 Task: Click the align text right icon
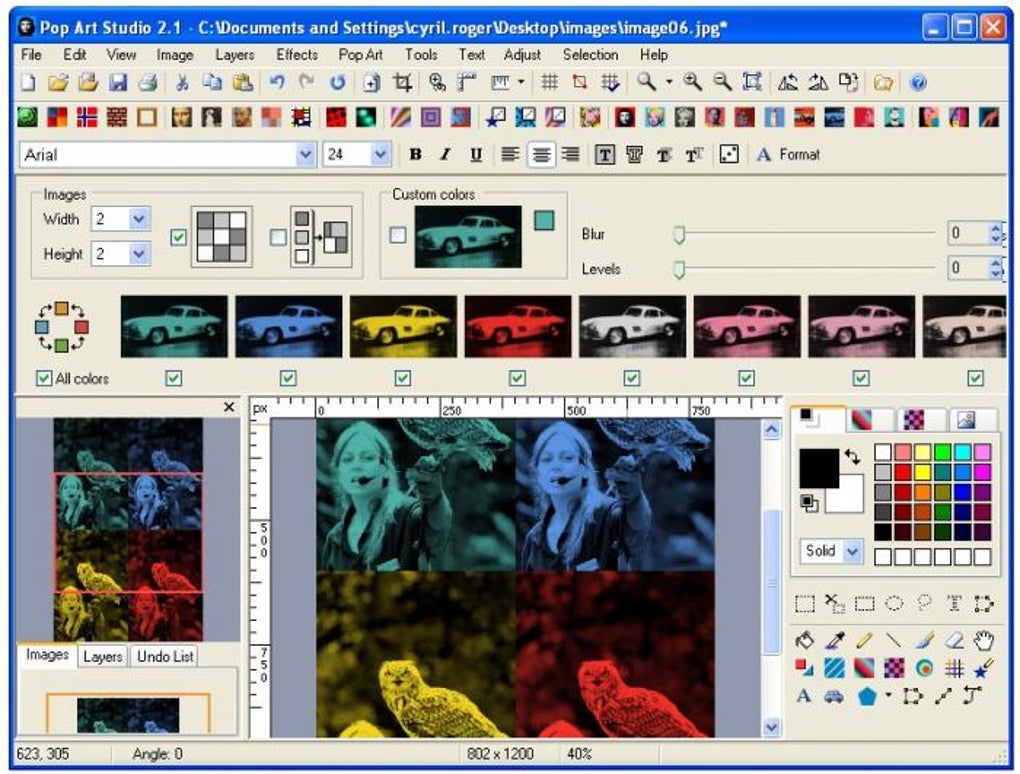(x=570, y=154)
